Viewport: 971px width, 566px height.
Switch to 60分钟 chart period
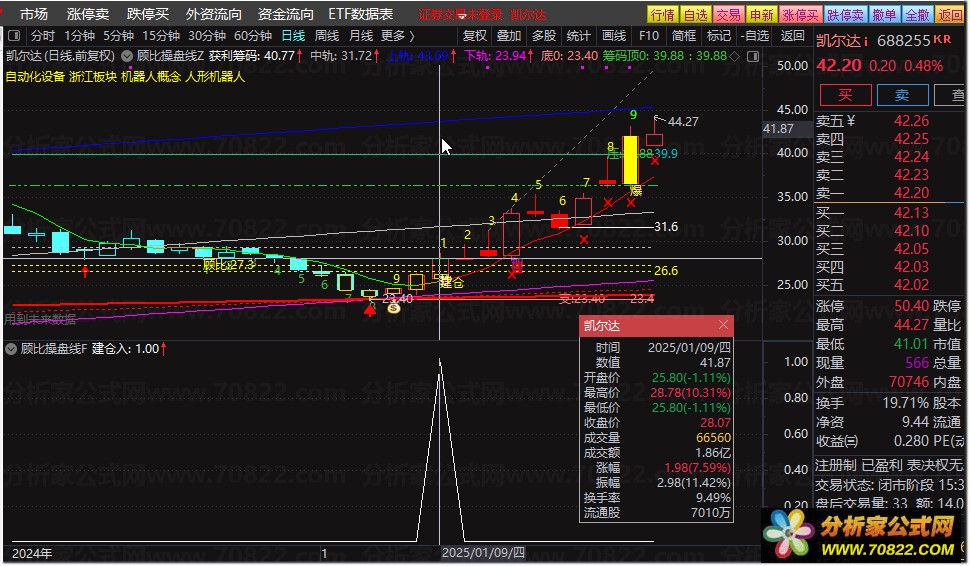(253, 36)
